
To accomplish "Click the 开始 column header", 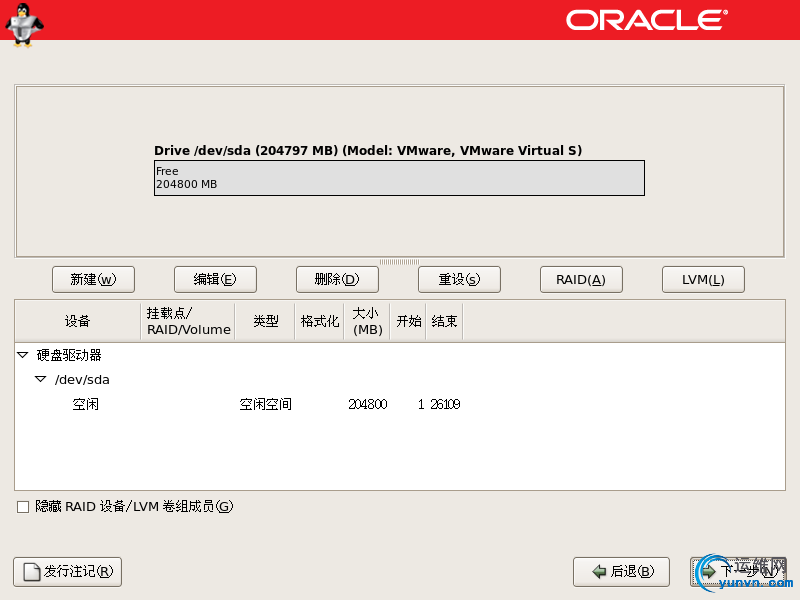I will (x=408, y=321).
